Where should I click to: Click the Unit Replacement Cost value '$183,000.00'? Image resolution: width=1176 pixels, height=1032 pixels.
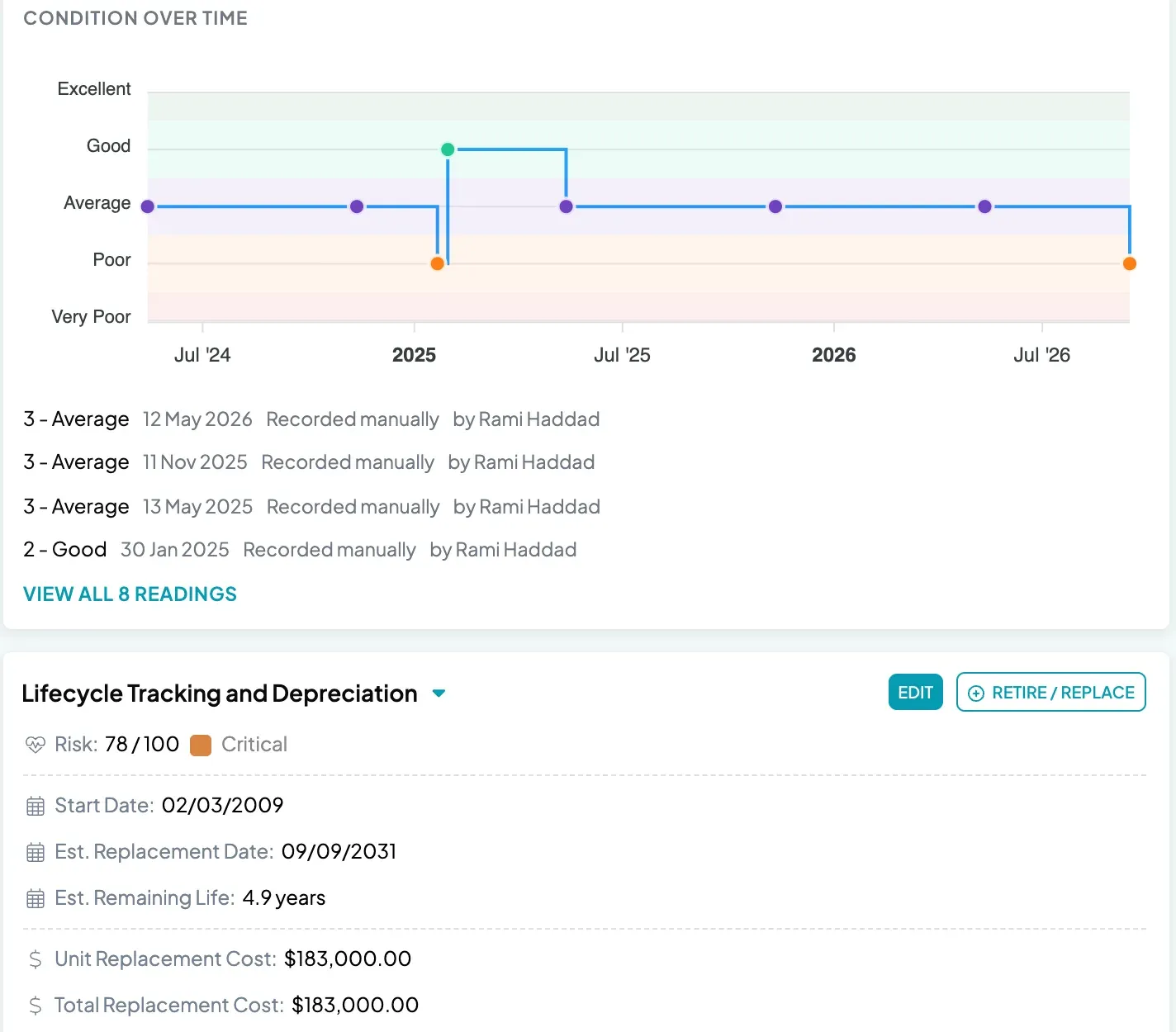tap(348, 959)
